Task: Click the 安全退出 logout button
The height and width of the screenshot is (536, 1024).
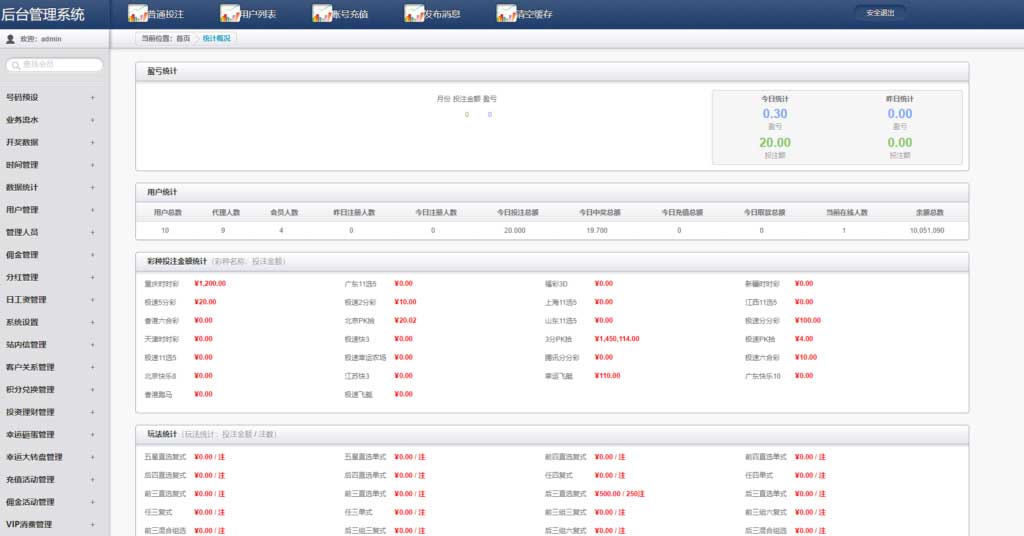Action: (x=880, y=13)
